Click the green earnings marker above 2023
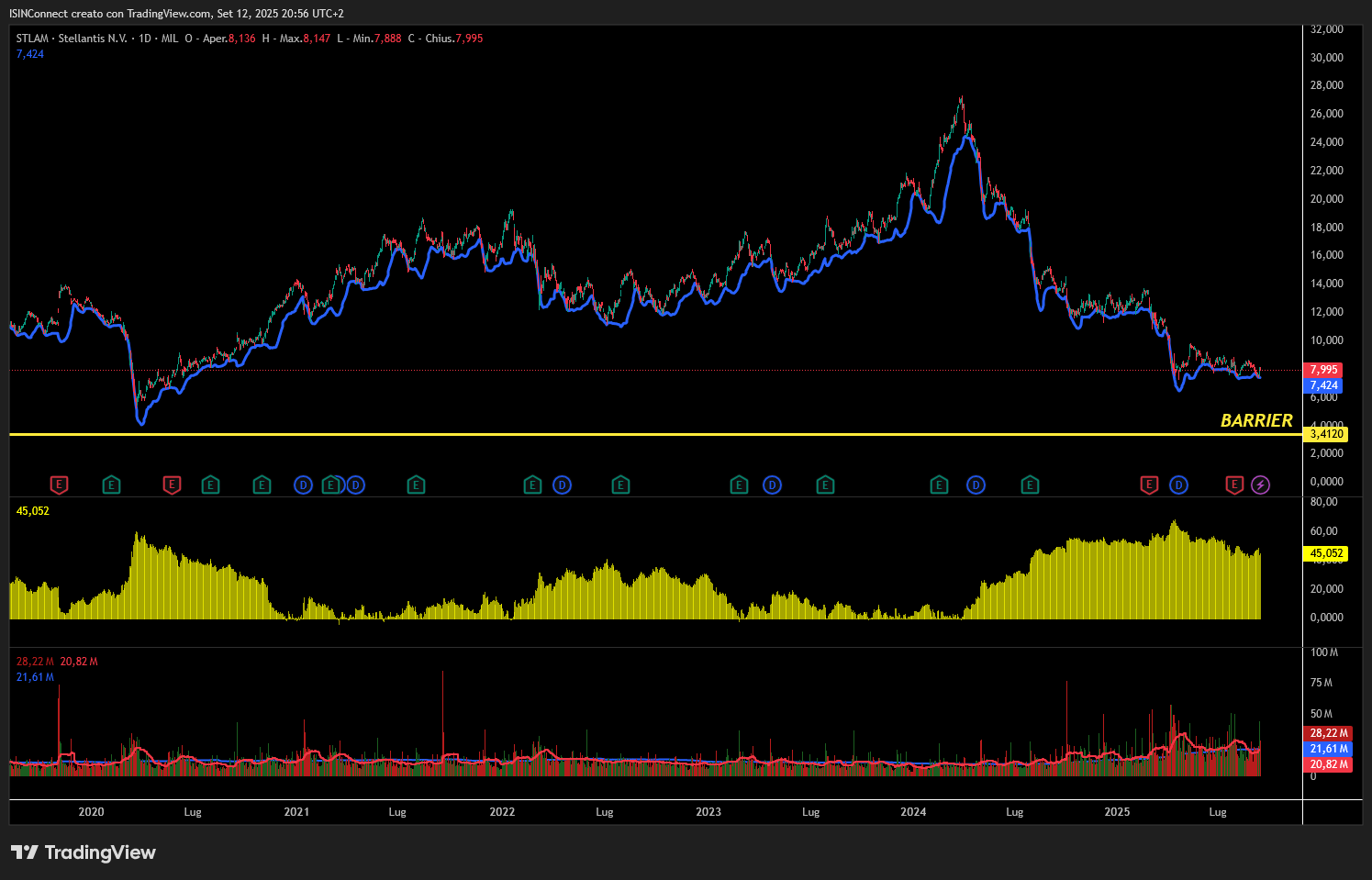This screenshot has width=1372, height=880. click(x=739, y=485)
